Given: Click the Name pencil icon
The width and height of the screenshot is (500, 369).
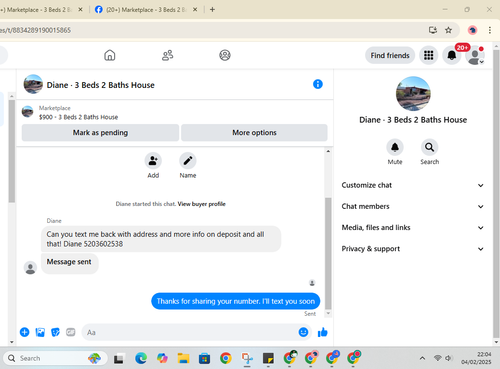Looking at the screenshot, I should [188, 161].
